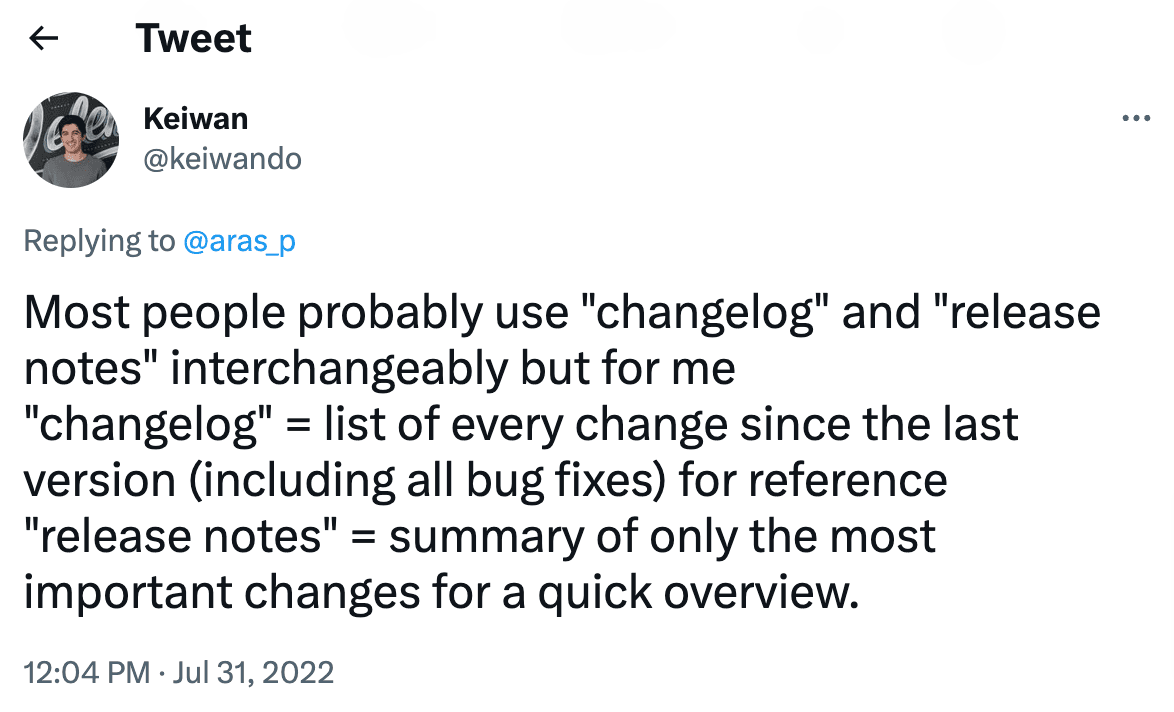Click the "Replying to" label text

(x=99, y=241)
